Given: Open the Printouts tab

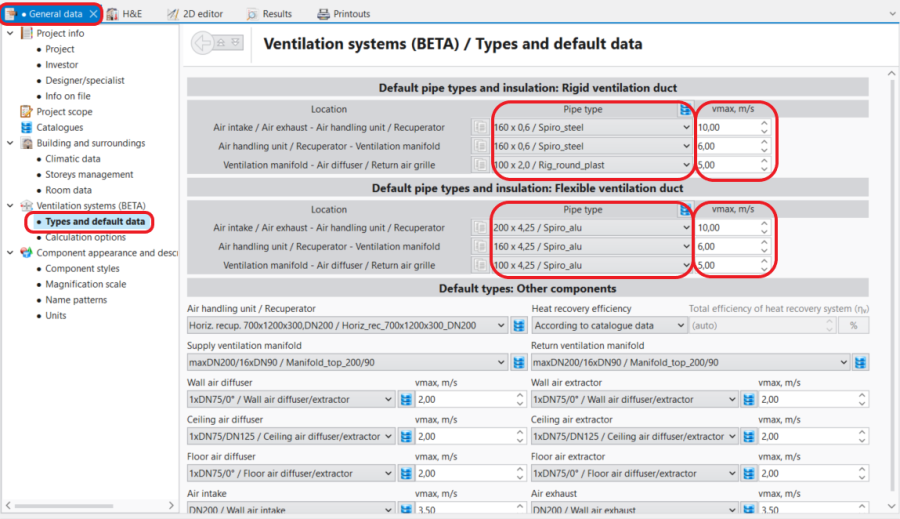Looking at the screenshot, I should 344,14.
